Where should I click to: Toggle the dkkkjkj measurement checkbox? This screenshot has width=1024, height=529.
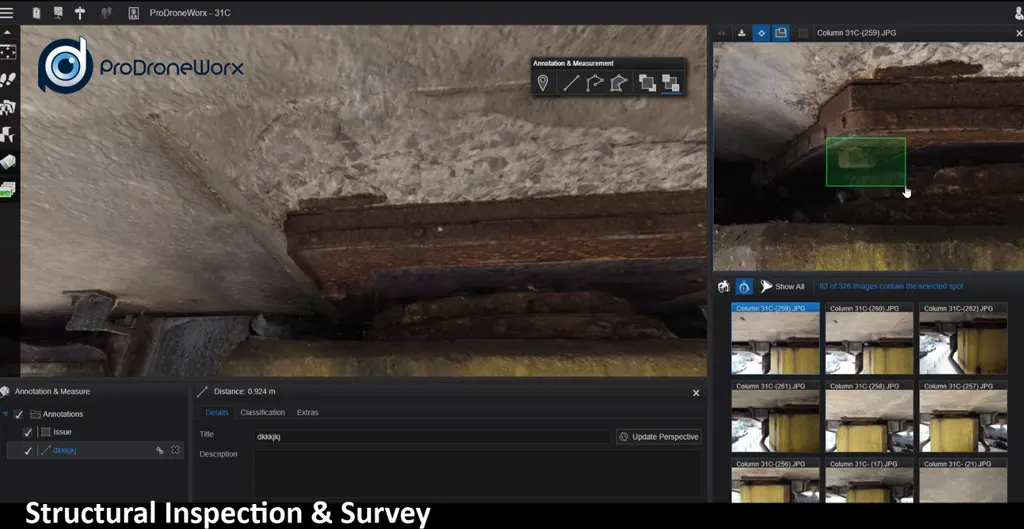point(28,451)
